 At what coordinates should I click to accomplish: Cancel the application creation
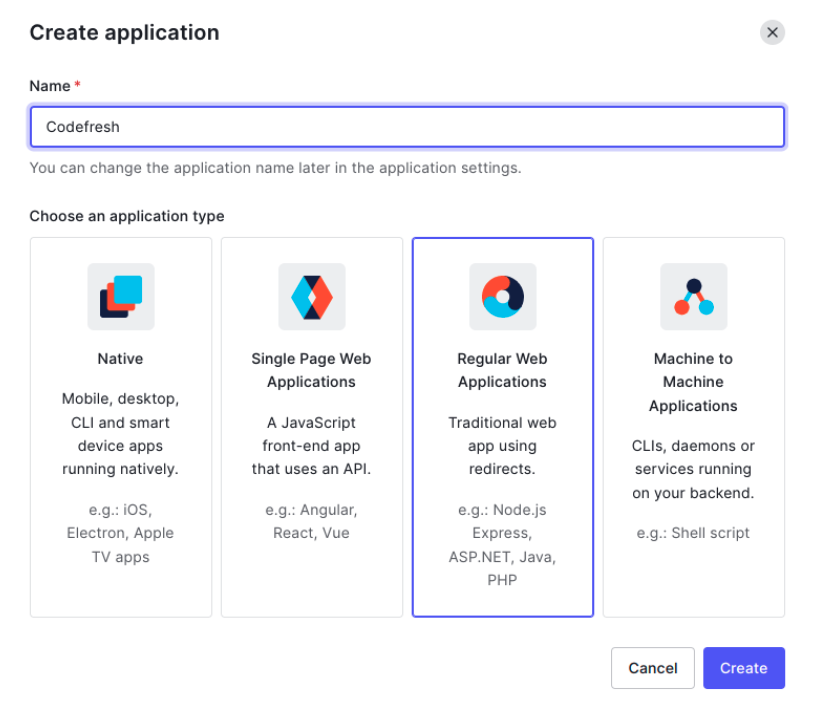tap(652, 668)
